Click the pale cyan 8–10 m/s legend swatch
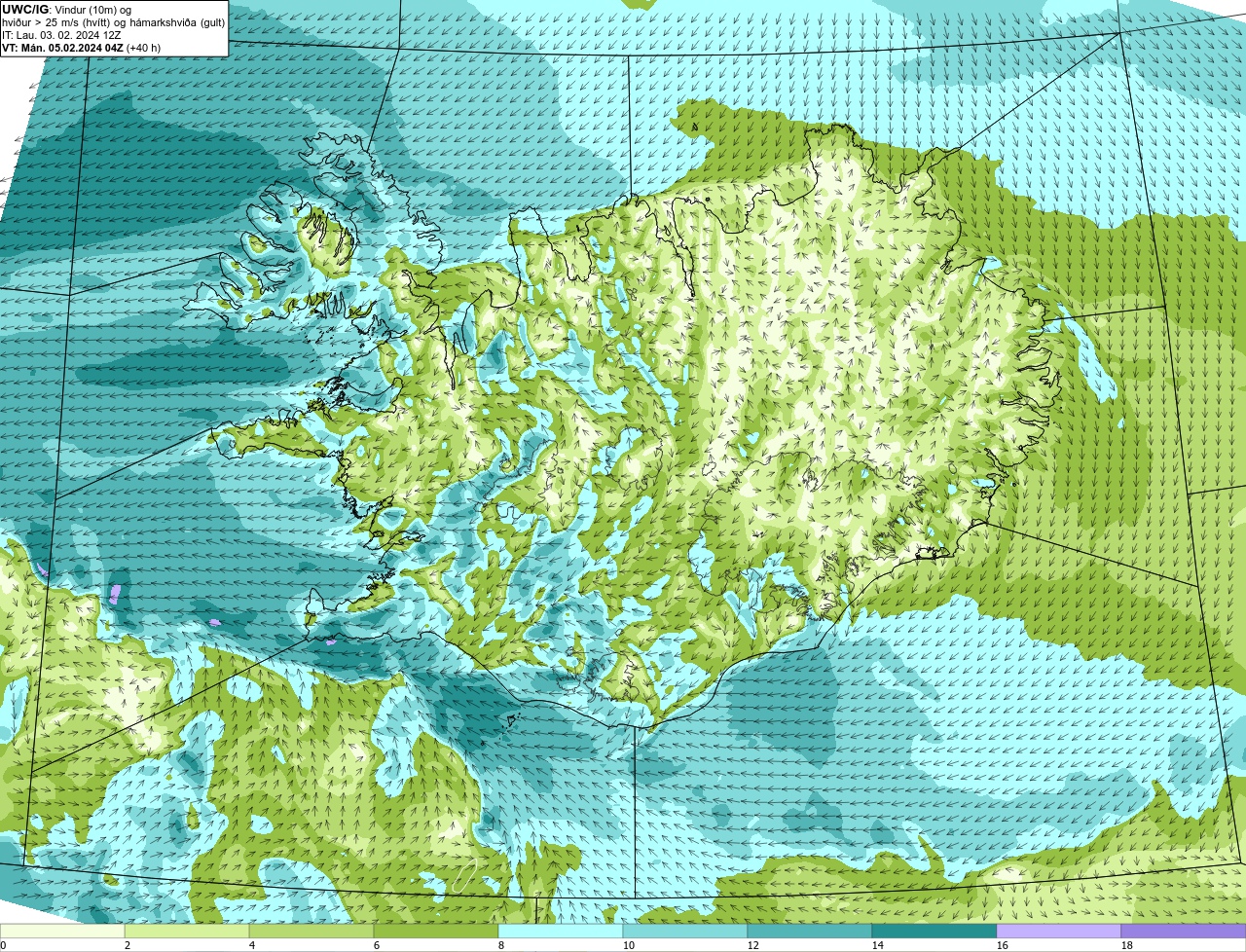 pos(561,931)
